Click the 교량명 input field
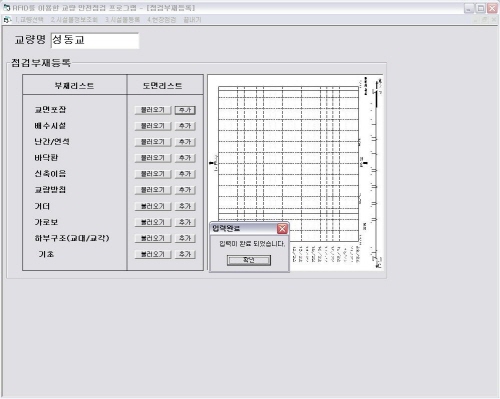Image resolution: width=500 pixels, height=399 pixels. pos(95,41)
